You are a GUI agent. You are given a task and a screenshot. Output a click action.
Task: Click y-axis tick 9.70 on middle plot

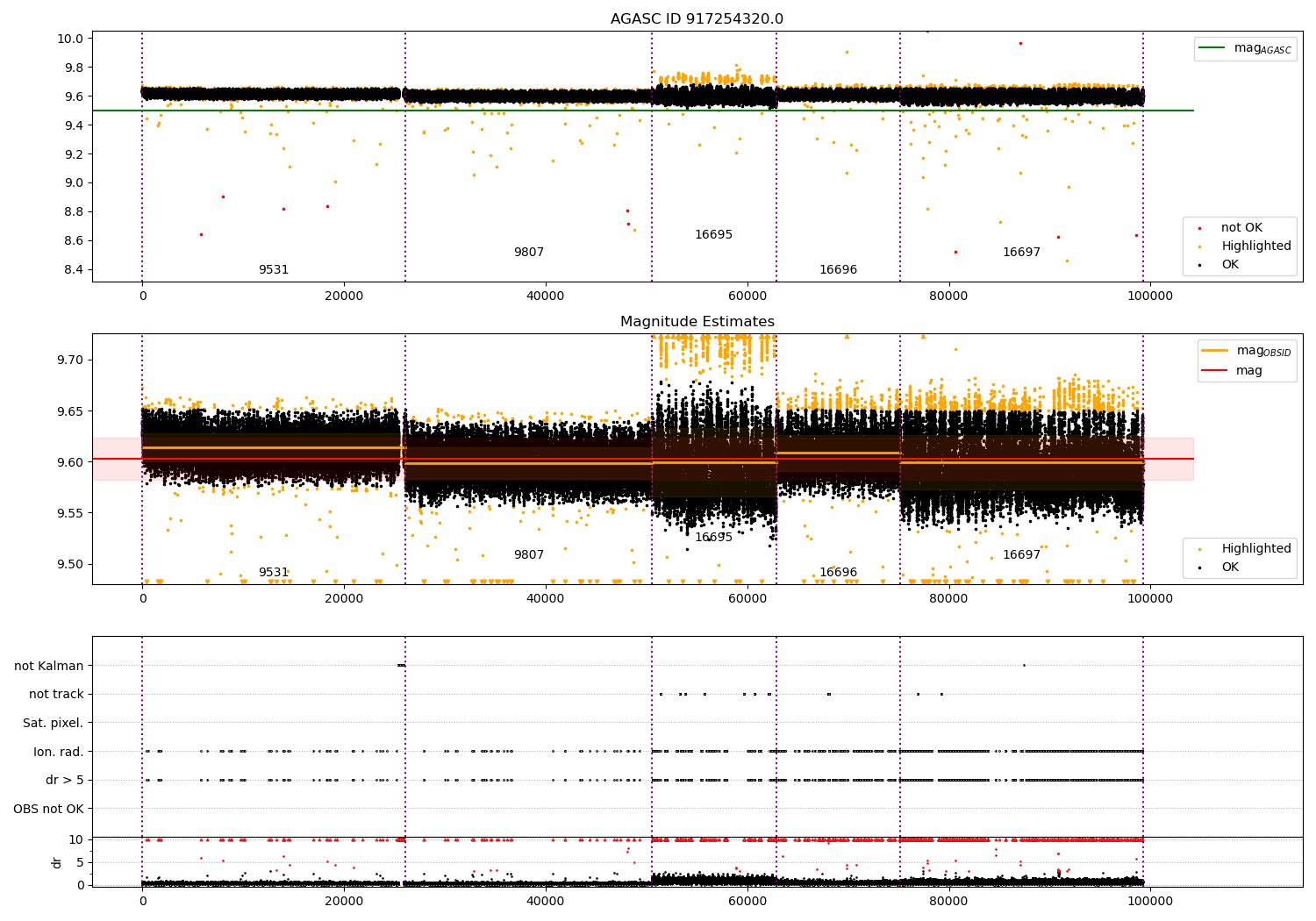pos(71,361)
